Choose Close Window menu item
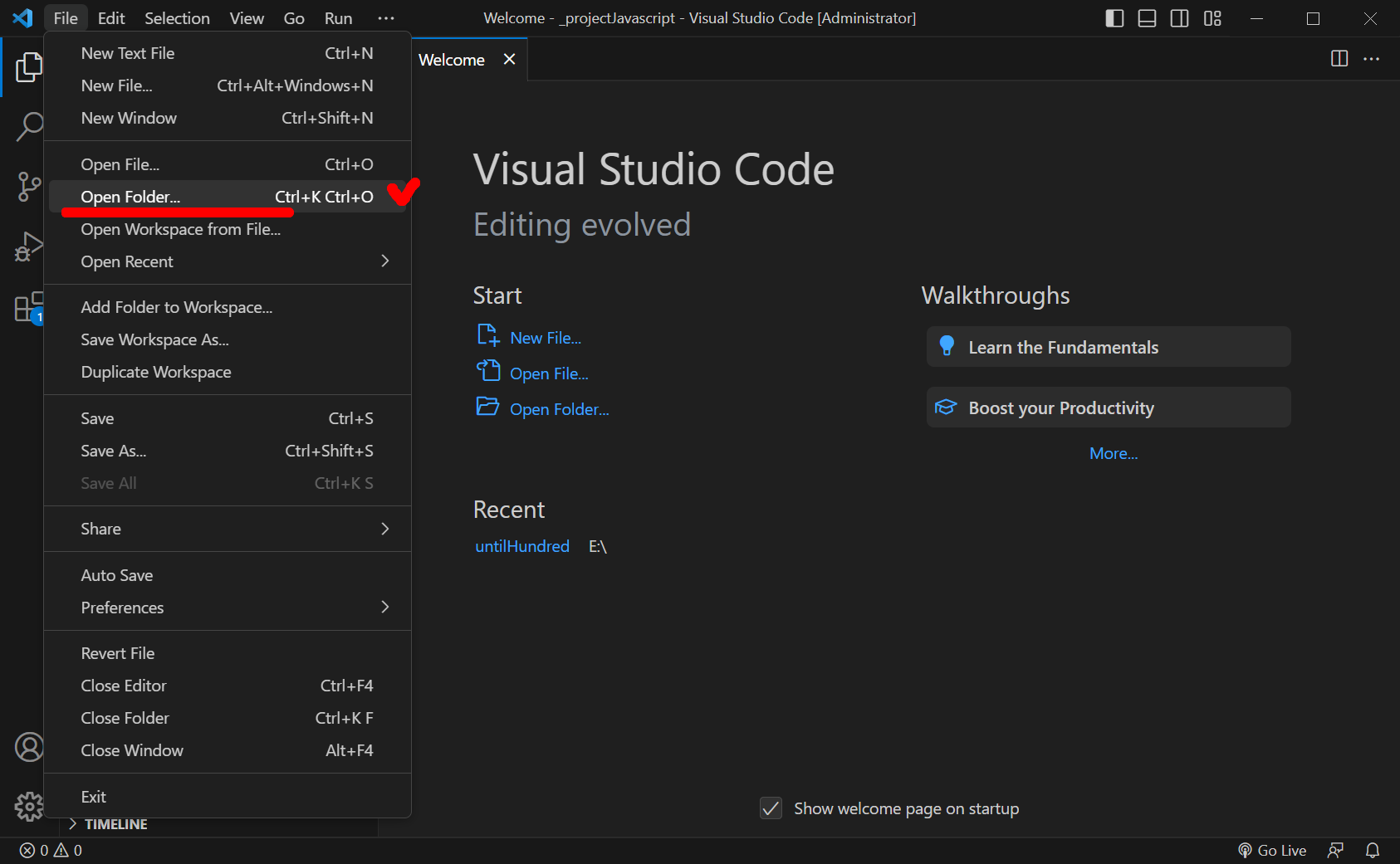Image resolution: width=1400 pixels, height=864 pixels. coord(228,750)
